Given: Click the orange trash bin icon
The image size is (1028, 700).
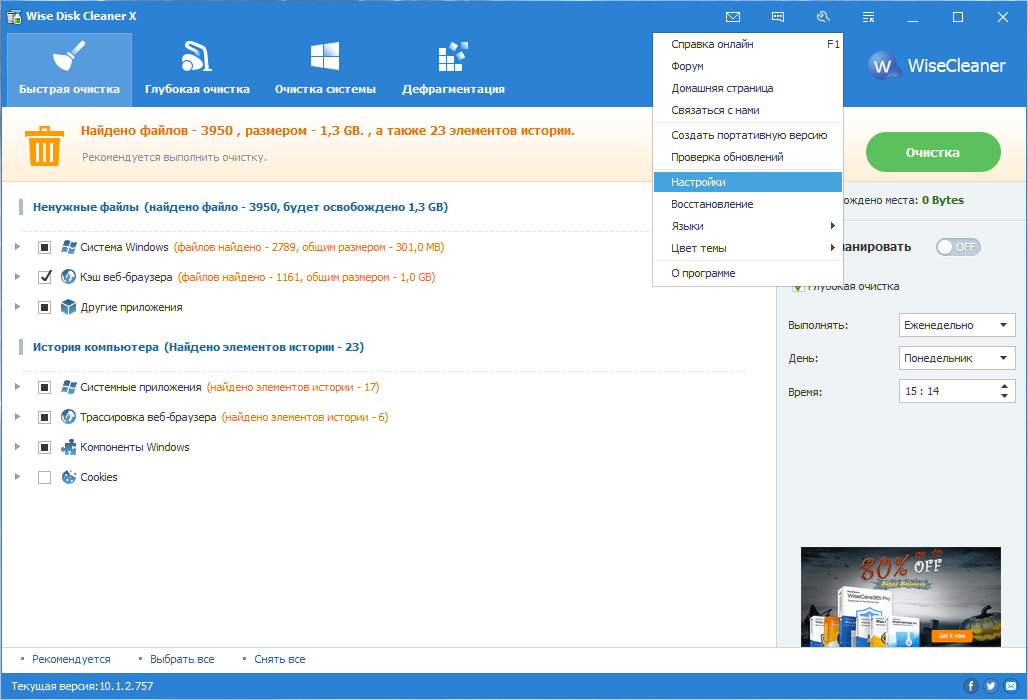Looking at the screenshot, I should 44,146.
